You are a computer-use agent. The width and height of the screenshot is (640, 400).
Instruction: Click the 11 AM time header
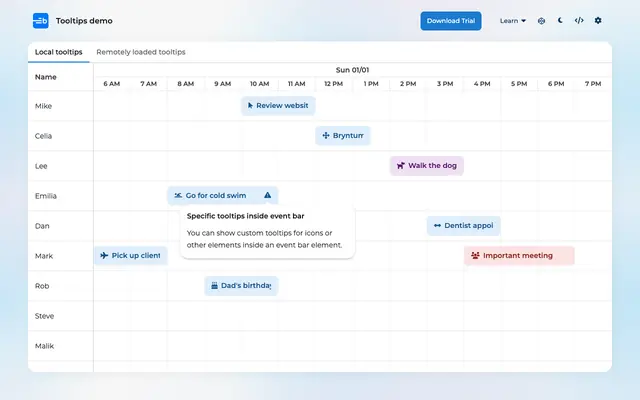point(296,84)
